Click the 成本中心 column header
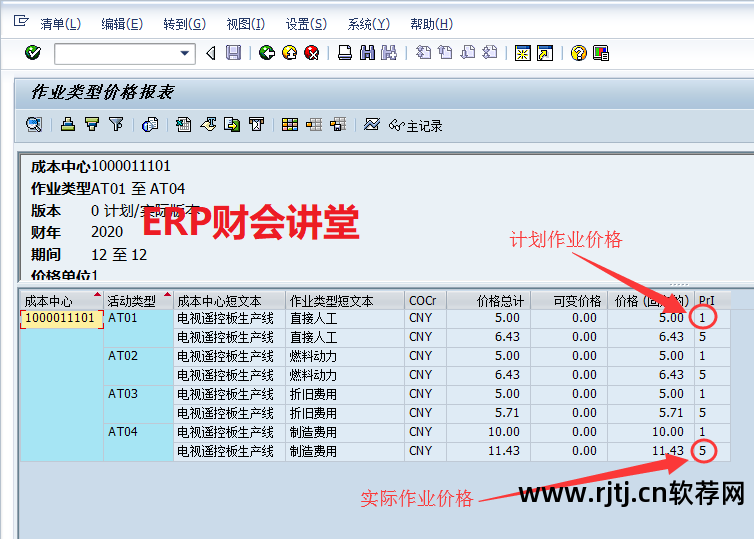The width and height of the screenshot is (754, 539). 62,301
